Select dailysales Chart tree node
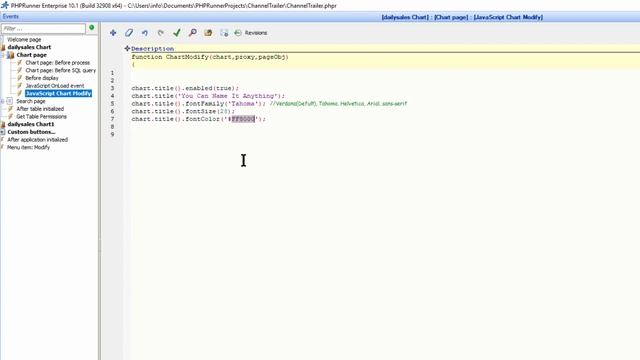Screen dimensions: 640x360 point(29,47)
